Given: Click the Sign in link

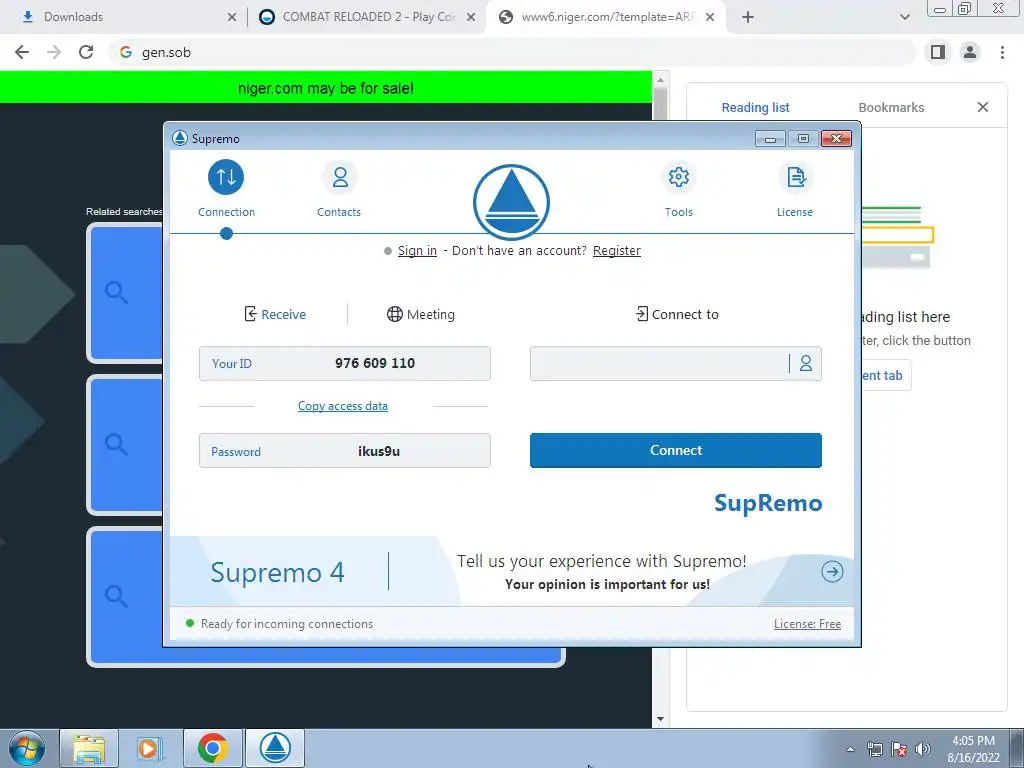Looking at the screenshot, I should pos(417,251).
